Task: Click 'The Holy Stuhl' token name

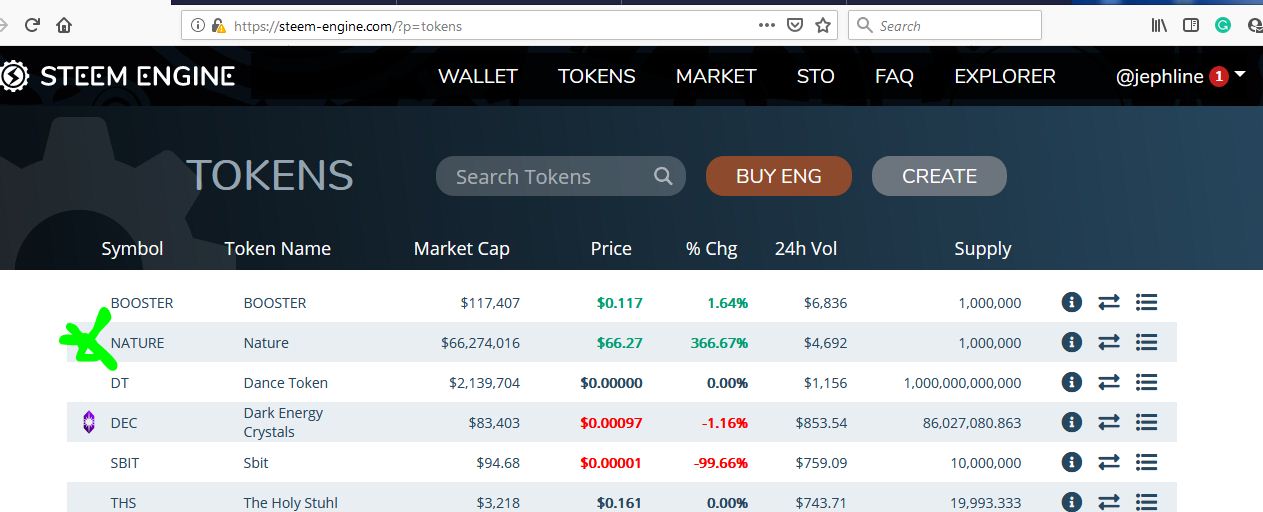Action: [x=292, y=503]
